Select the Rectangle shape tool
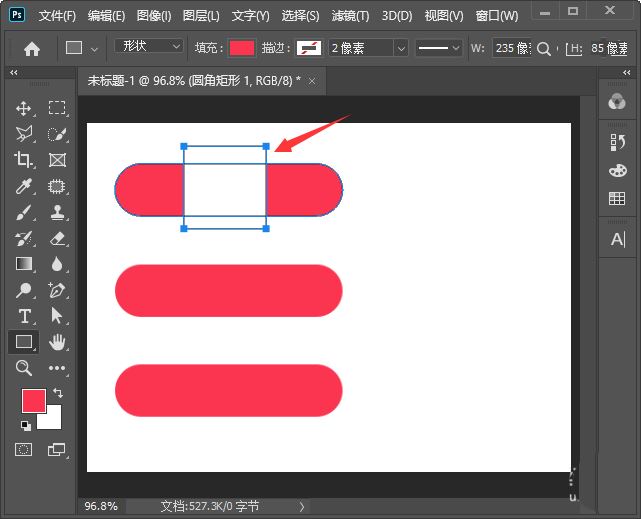Image resolution: width=641 pixels, height=519 pixels. [24, 342]
